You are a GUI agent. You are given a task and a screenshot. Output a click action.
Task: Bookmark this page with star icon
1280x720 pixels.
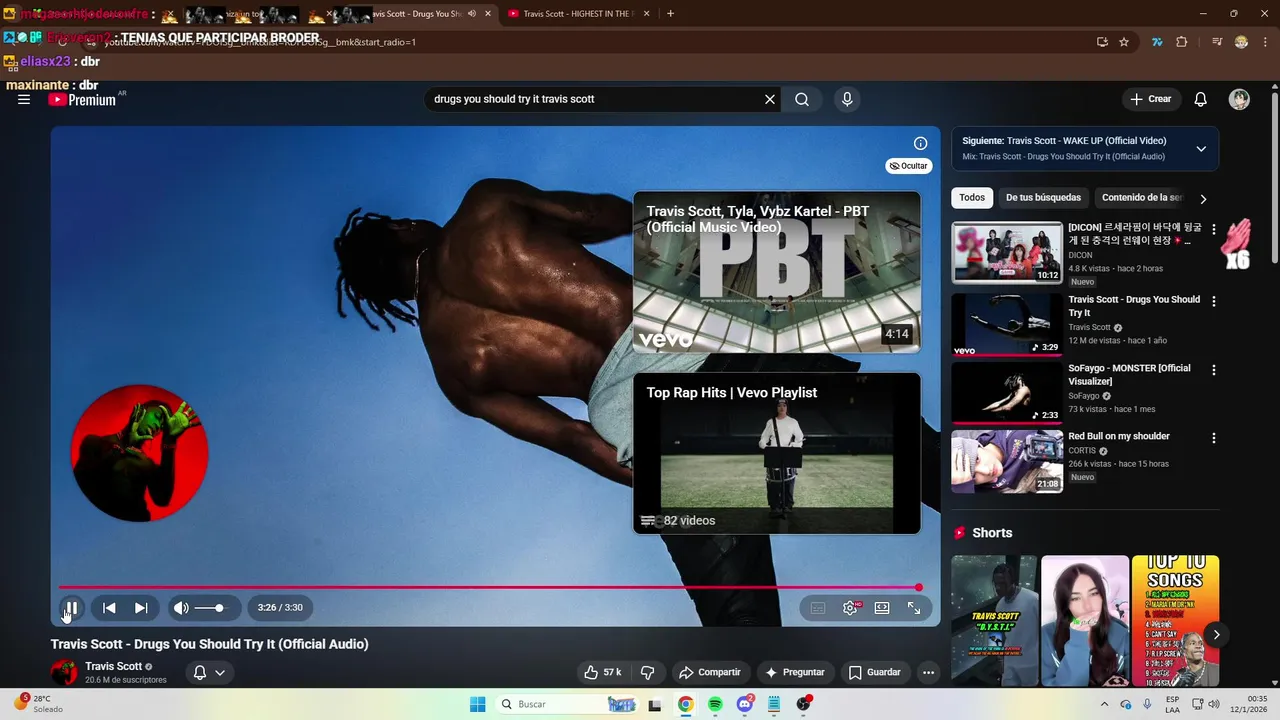[x=1124, y=42]
